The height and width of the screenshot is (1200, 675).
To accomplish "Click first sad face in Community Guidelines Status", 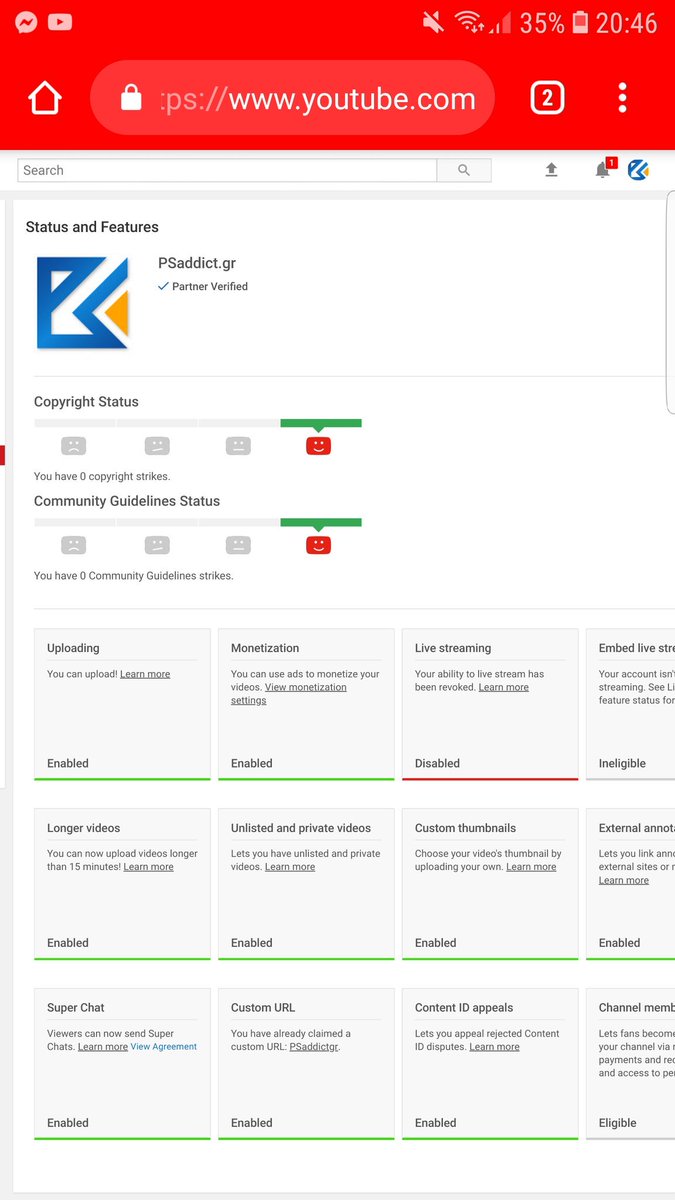I will (73, 545).
